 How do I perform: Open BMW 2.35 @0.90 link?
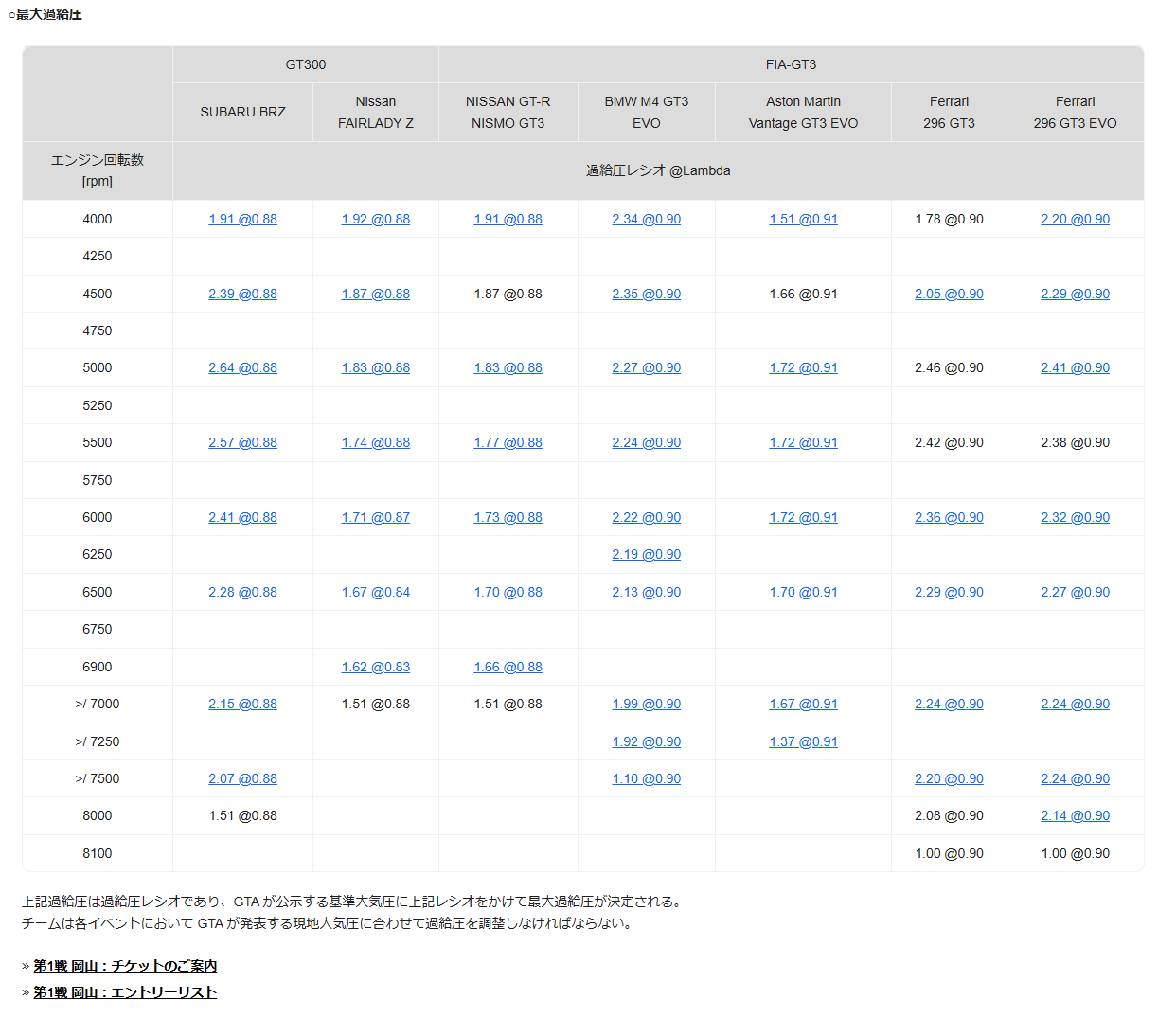coord(647,294)
